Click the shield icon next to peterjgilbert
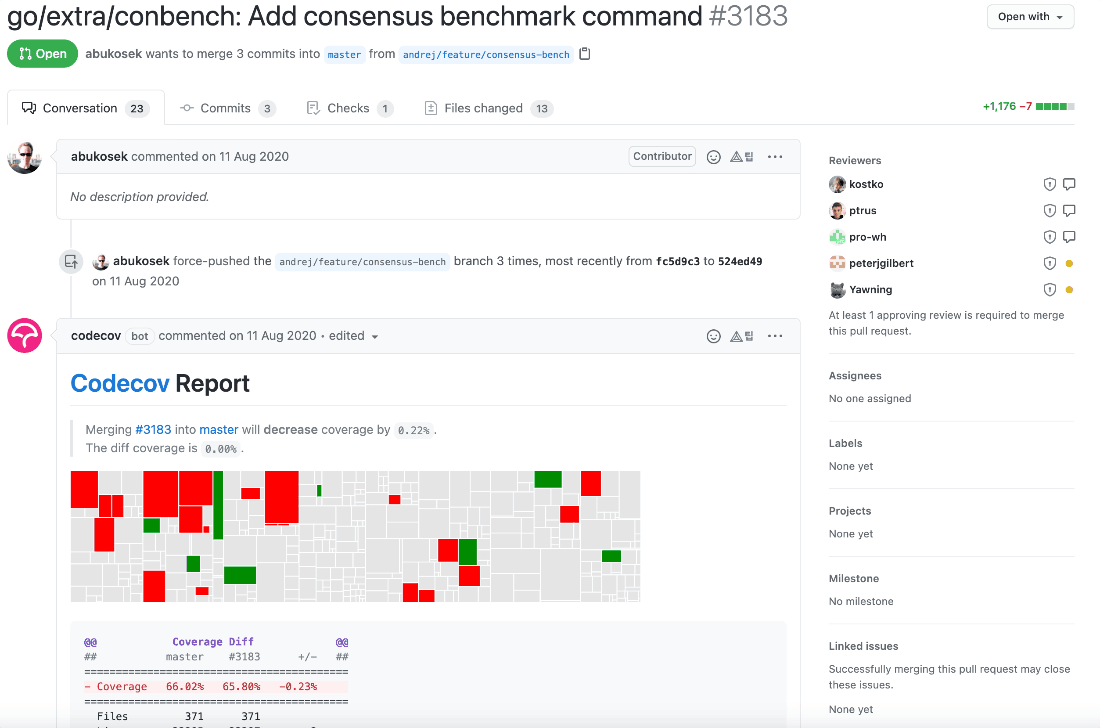The height and width of the screenshot is (728, 1100). point(1049,263)
